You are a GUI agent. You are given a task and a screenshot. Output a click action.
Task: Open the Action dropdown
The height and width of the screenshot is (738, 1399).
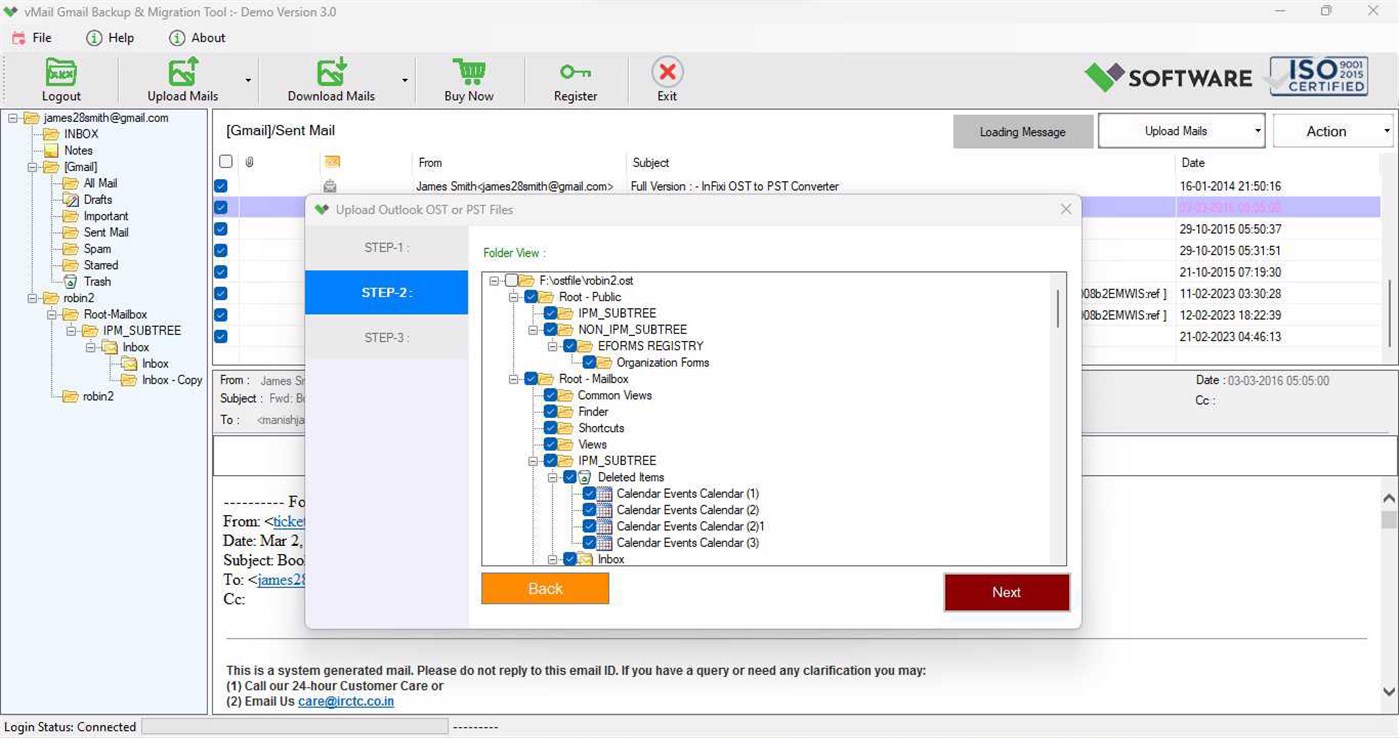(x=1333, y=131)
